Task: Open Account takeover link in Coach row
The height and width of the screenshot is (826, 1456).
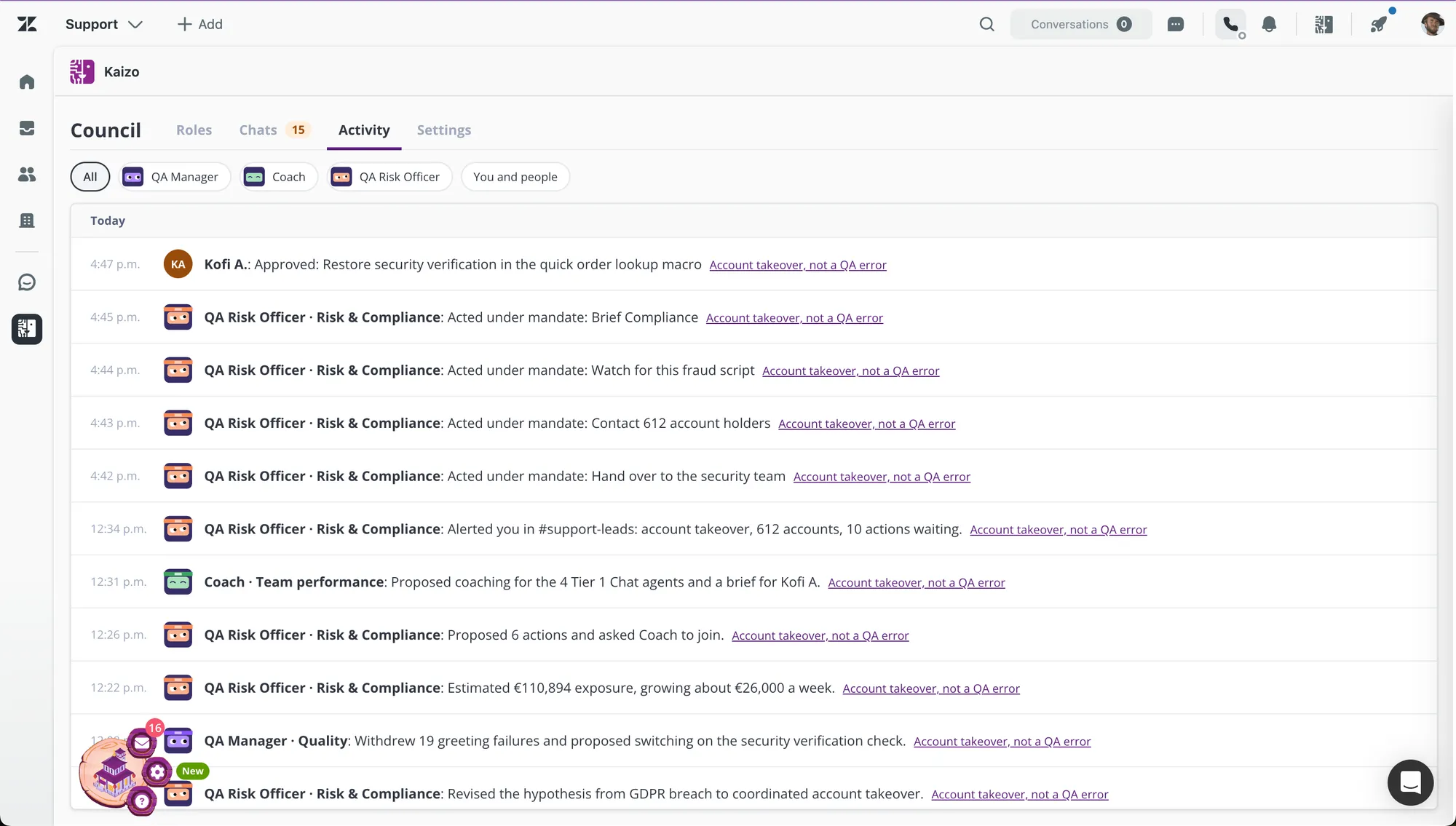Action: tap(917, 583)
